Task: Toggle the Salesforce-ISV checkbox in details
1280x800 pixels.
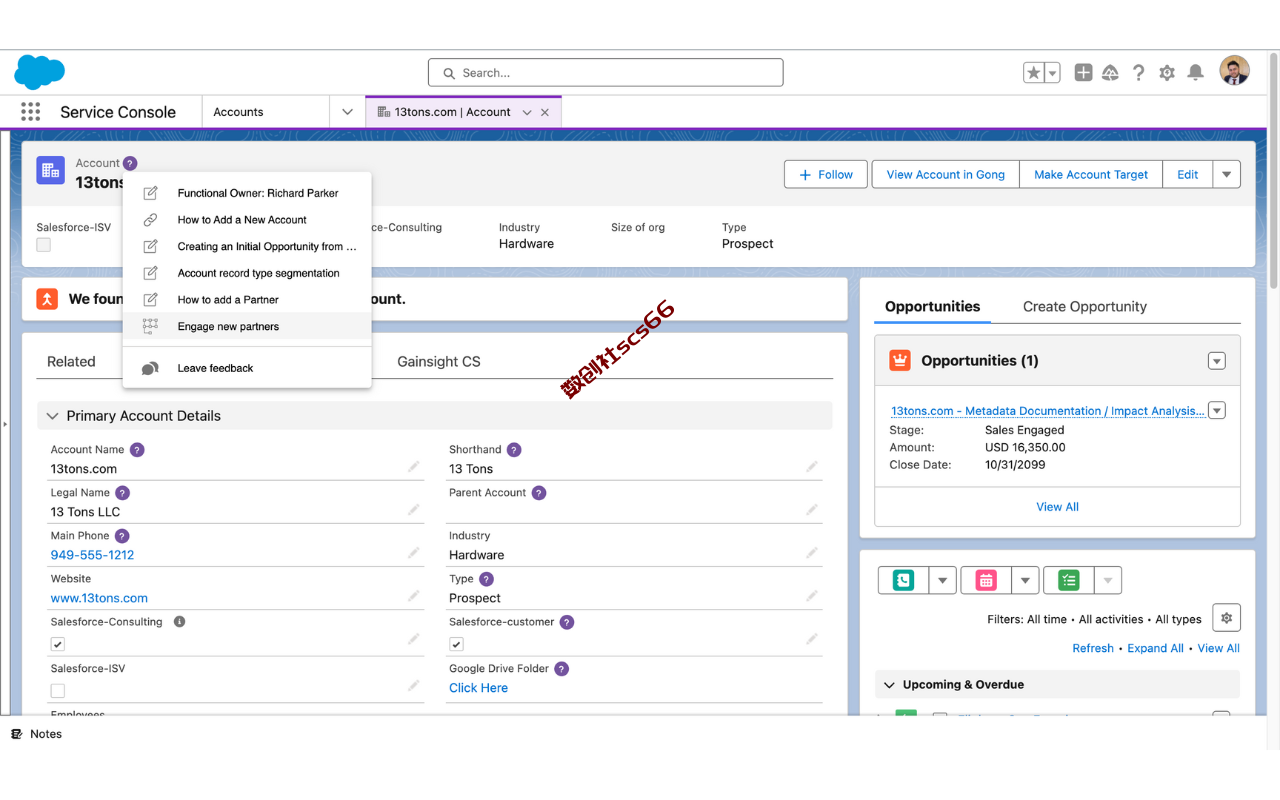Action: [x=58, y=691]
